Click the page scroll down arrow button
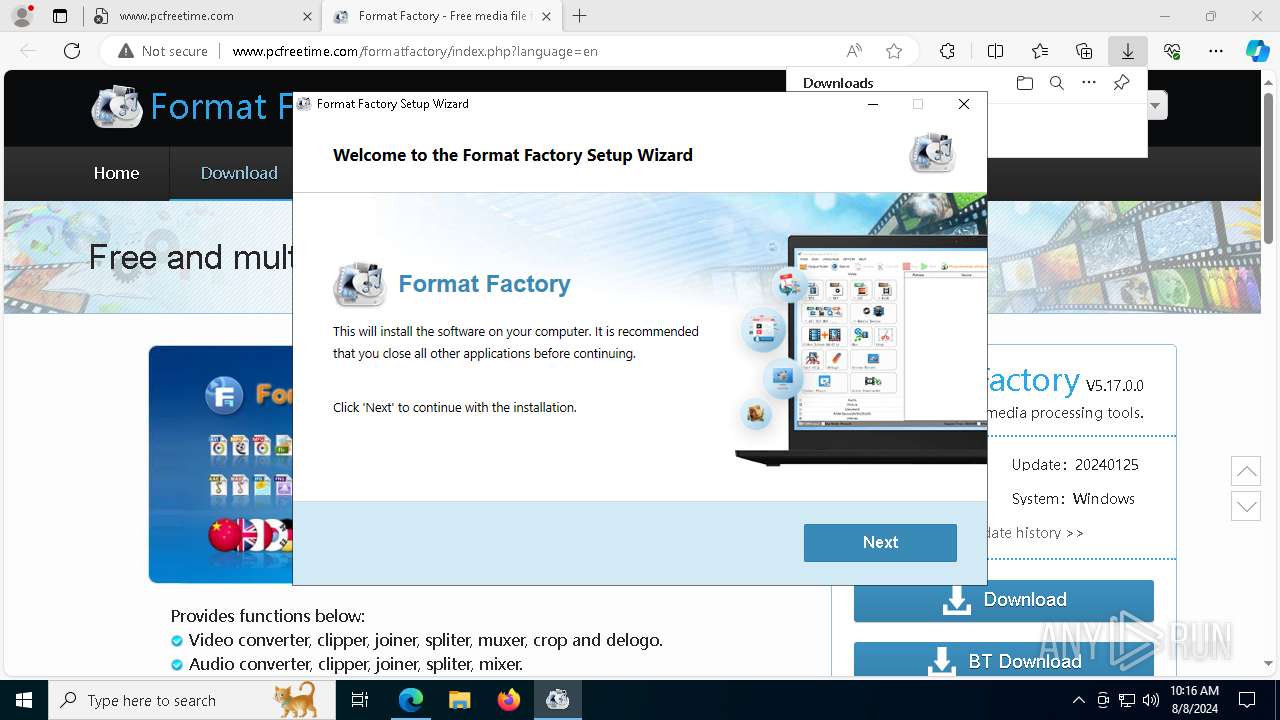 click(x=1246, y=505)
